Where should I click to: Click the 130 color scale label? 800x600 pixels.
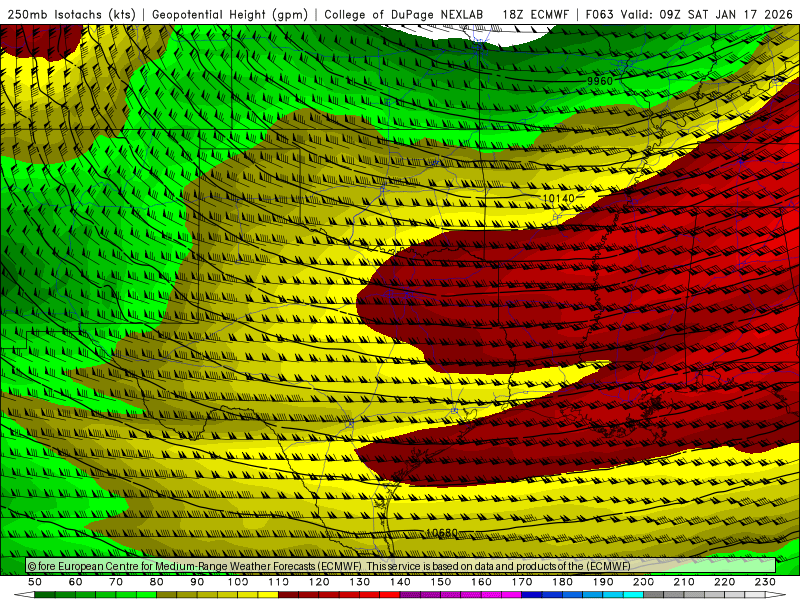(360, 582)
